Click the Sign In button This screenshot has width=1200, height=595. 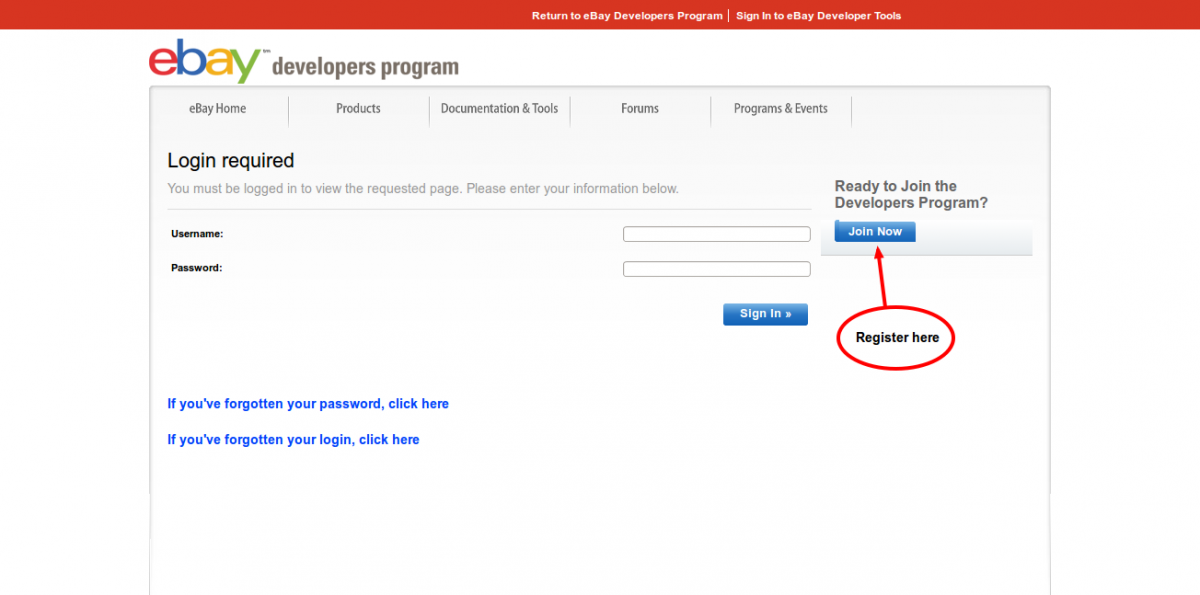point(765,314)
